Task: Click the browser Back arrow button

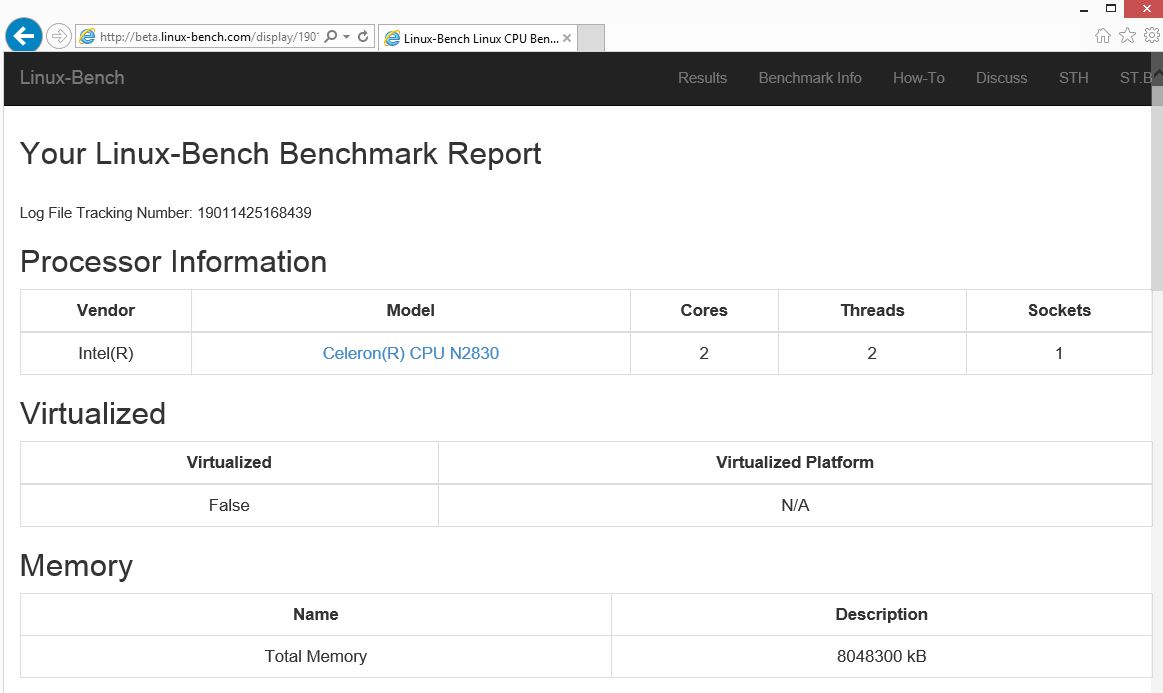Action: 23,36
